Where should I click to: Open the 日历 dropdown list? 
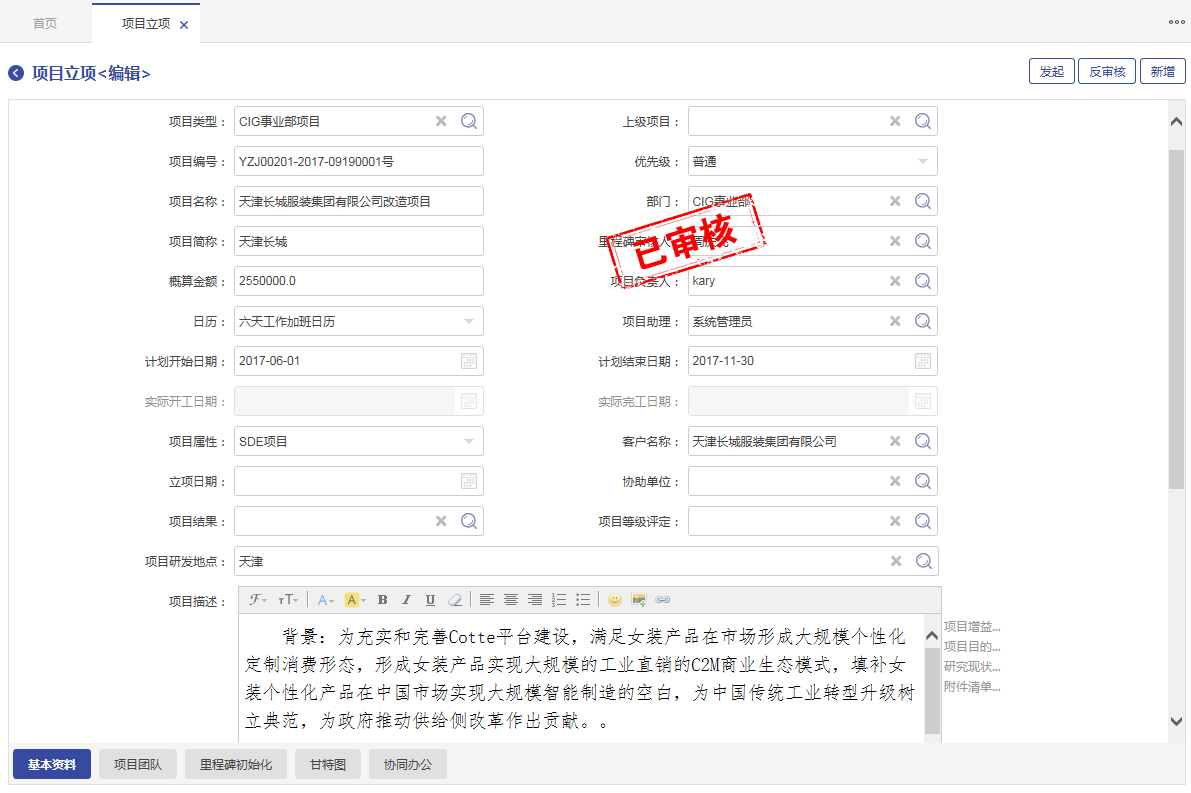(469, 321)
